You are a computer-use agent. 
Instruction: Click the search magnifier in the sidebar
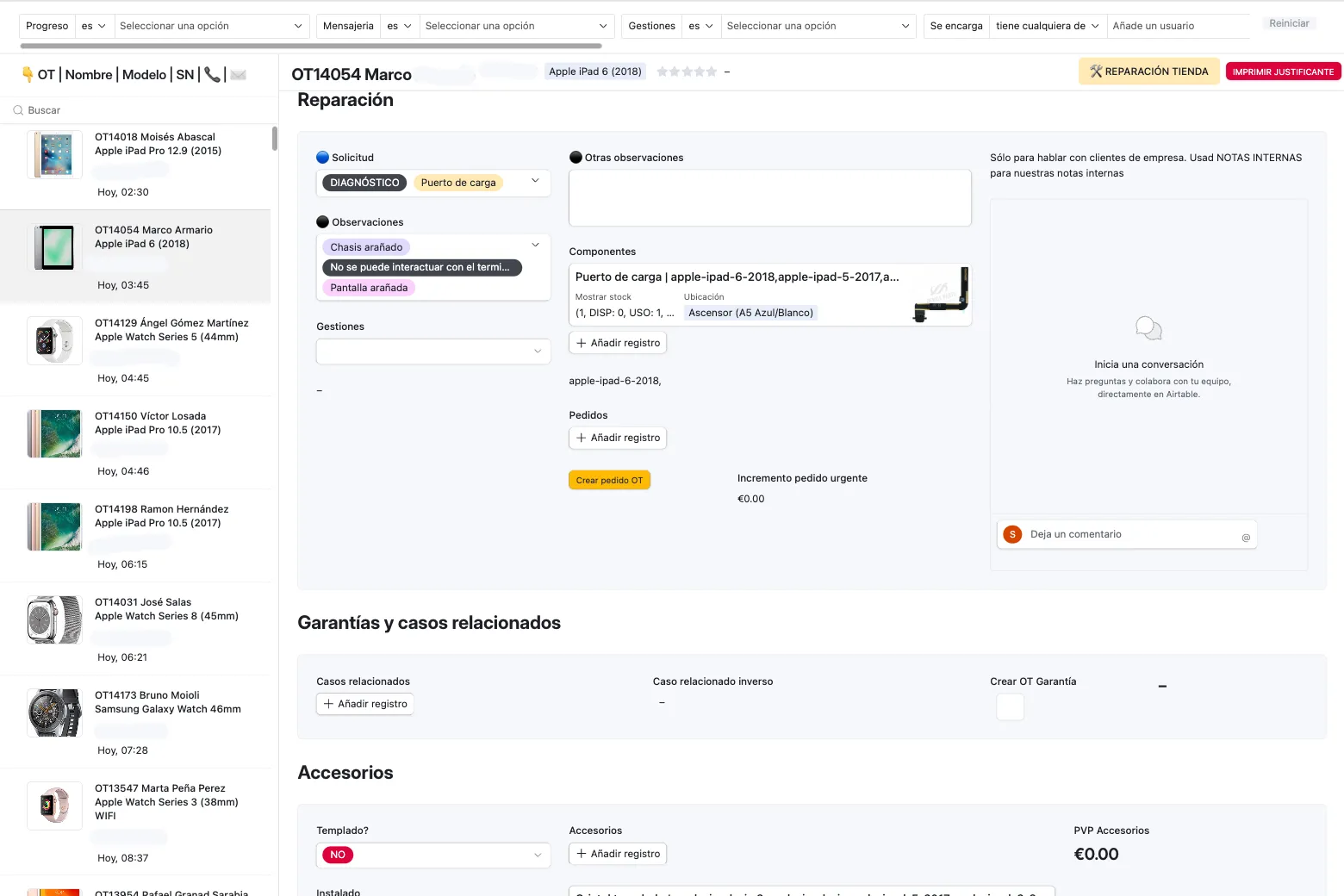click(18, 110)
